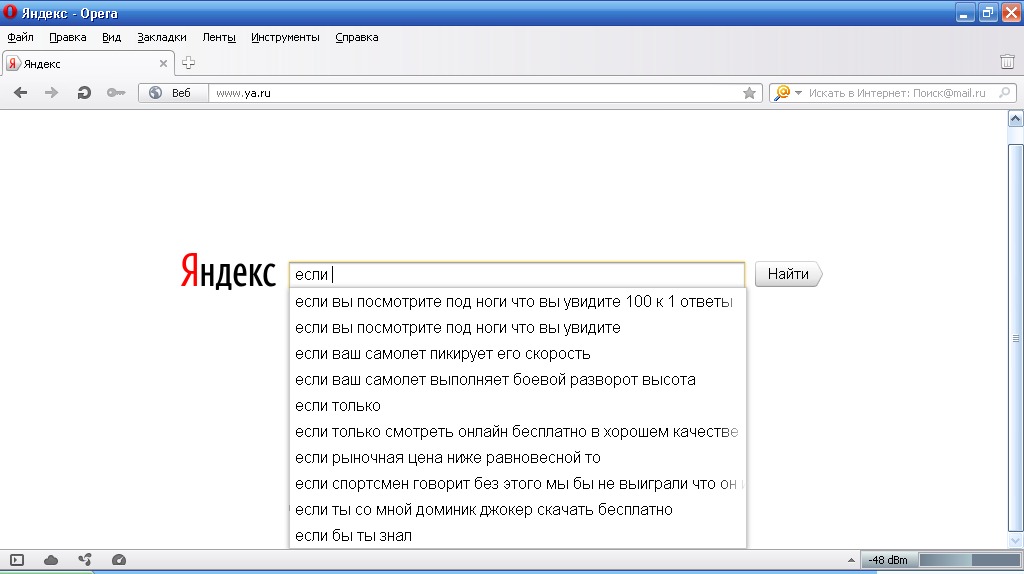
Task: Open the Инструменты menu
Action: (285, 37)
